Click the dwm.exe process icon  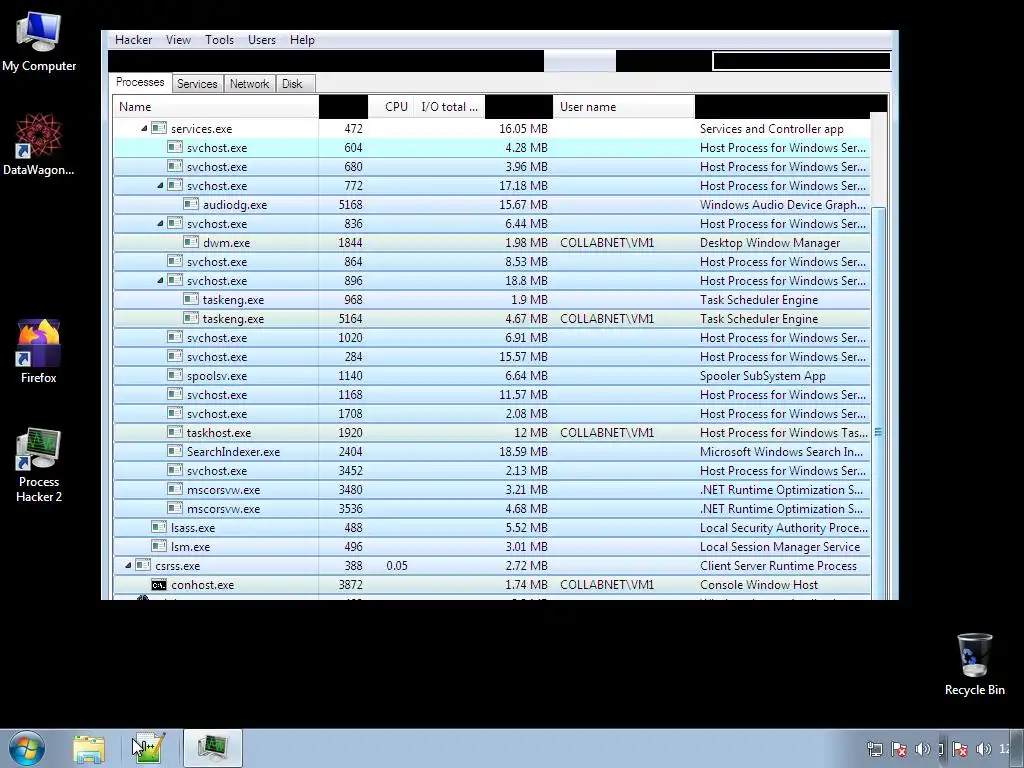pyautogui.click(x=191, y=242)
